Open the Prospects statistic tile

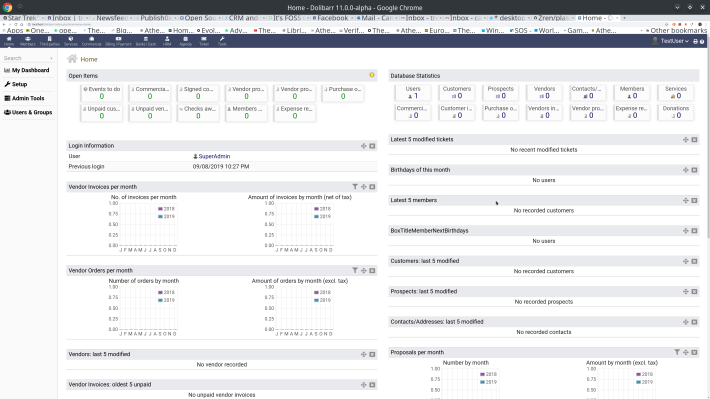click(x=500, y=92)
